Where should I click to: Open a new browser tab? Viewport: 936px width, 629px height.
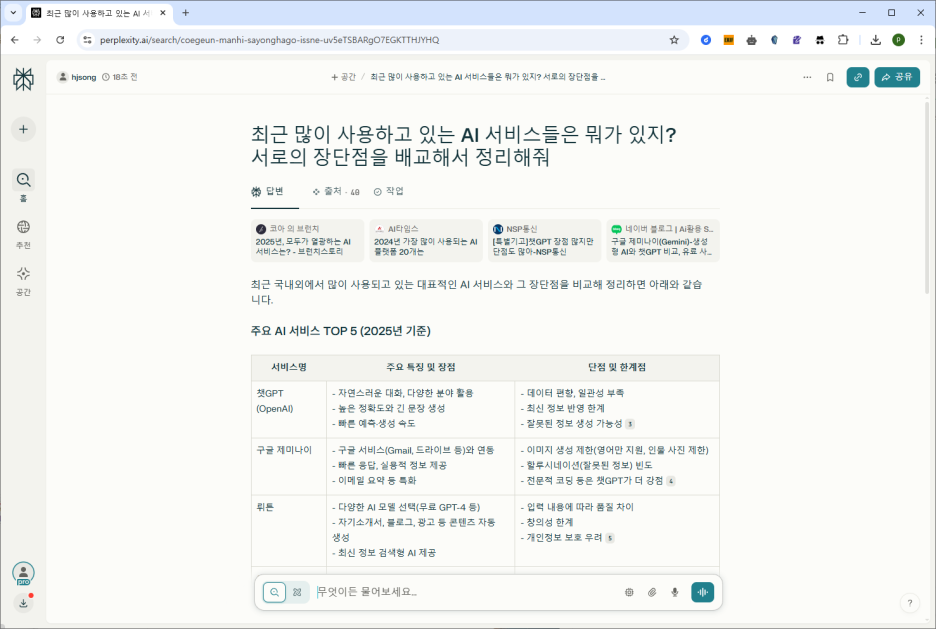tap(186, 13)
